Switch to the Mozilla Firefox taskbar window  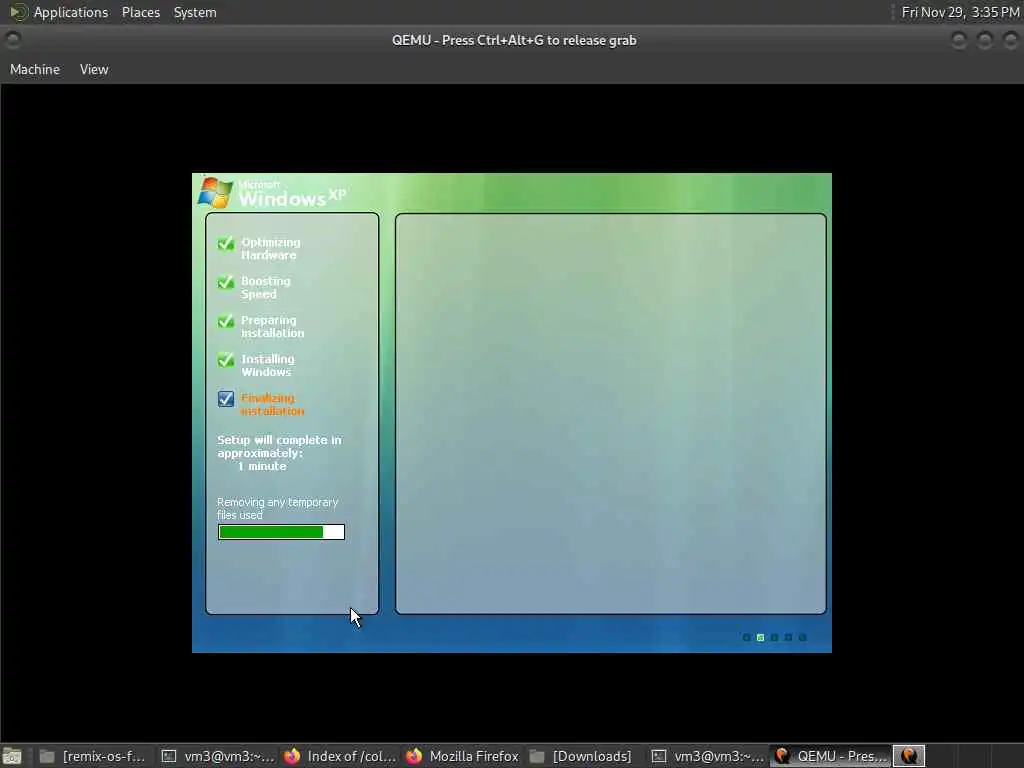(x=462, y=756)
